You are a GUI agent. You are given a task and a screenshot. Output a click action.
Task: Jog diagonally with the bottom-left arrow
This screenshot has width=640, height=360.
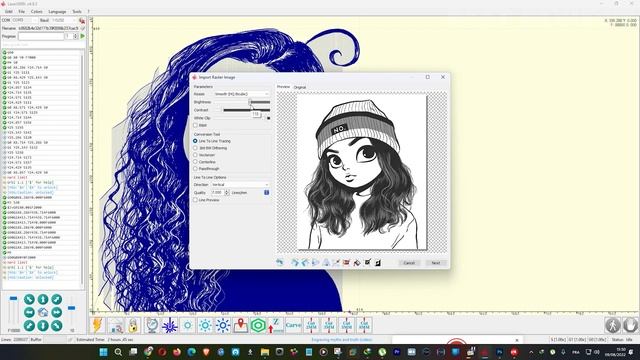point(29,326)
